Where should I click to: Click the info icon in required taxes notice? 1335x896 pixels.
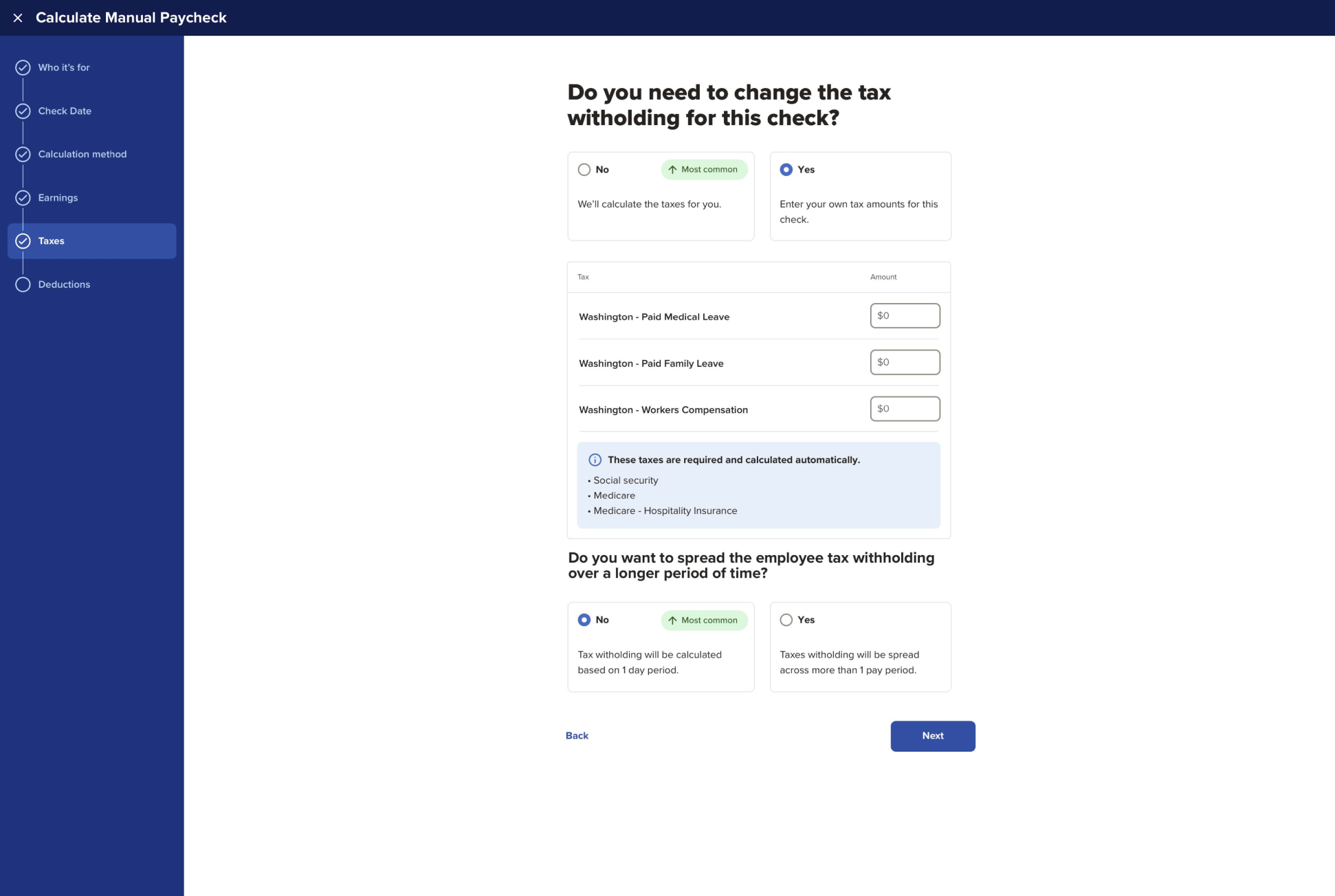click(x=595, y=460)
